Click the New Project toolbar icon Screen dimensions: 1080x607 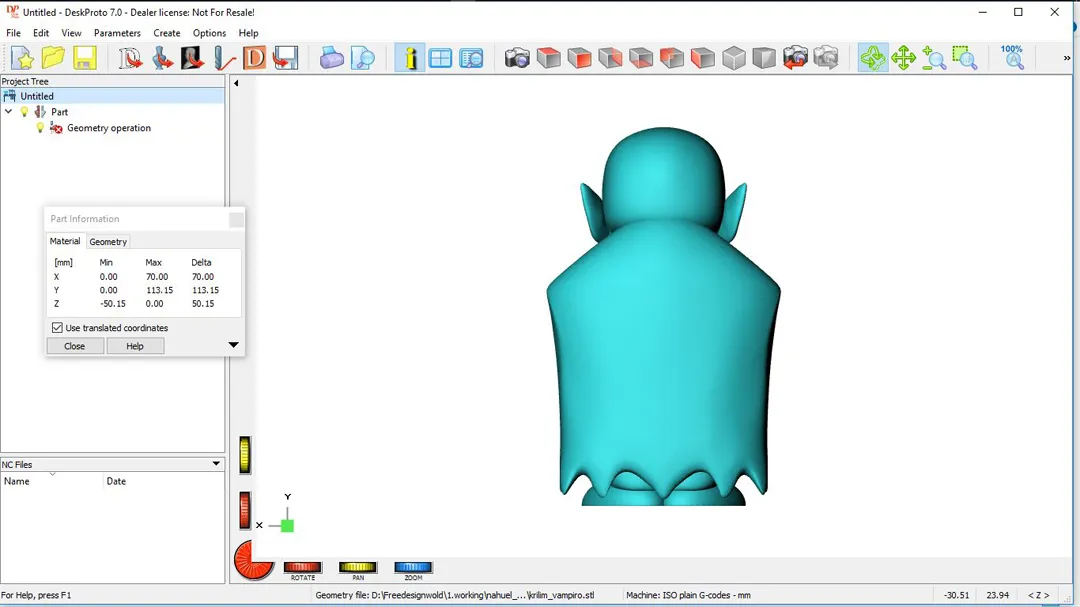pos(22,58)
